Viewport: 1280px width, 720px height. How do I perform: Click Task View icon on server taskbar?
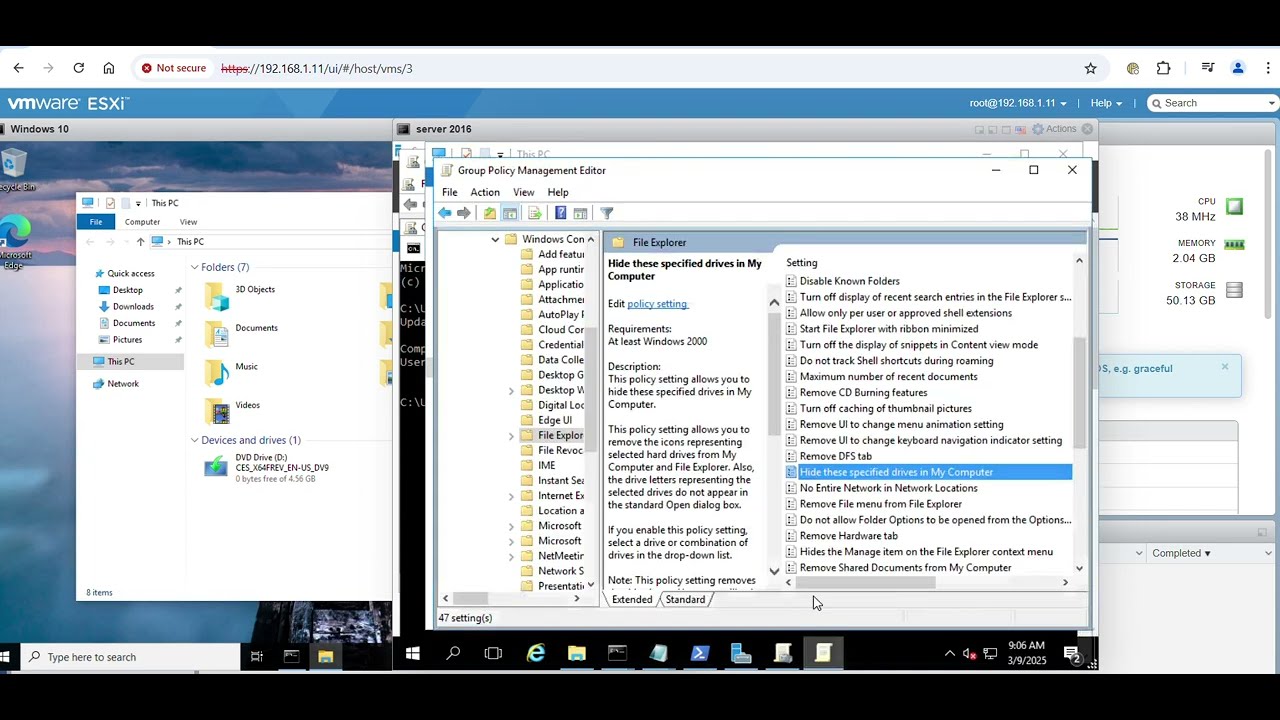(493, 654)
